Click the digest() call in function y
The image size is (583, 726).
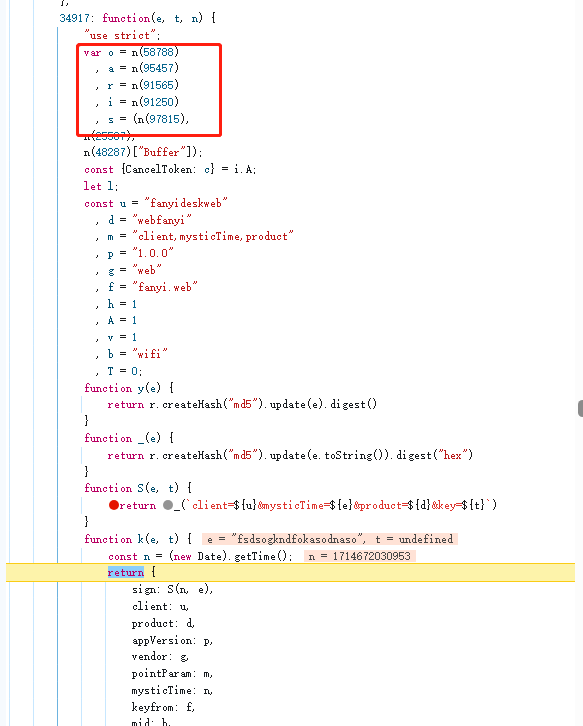[x=352, y=404]
